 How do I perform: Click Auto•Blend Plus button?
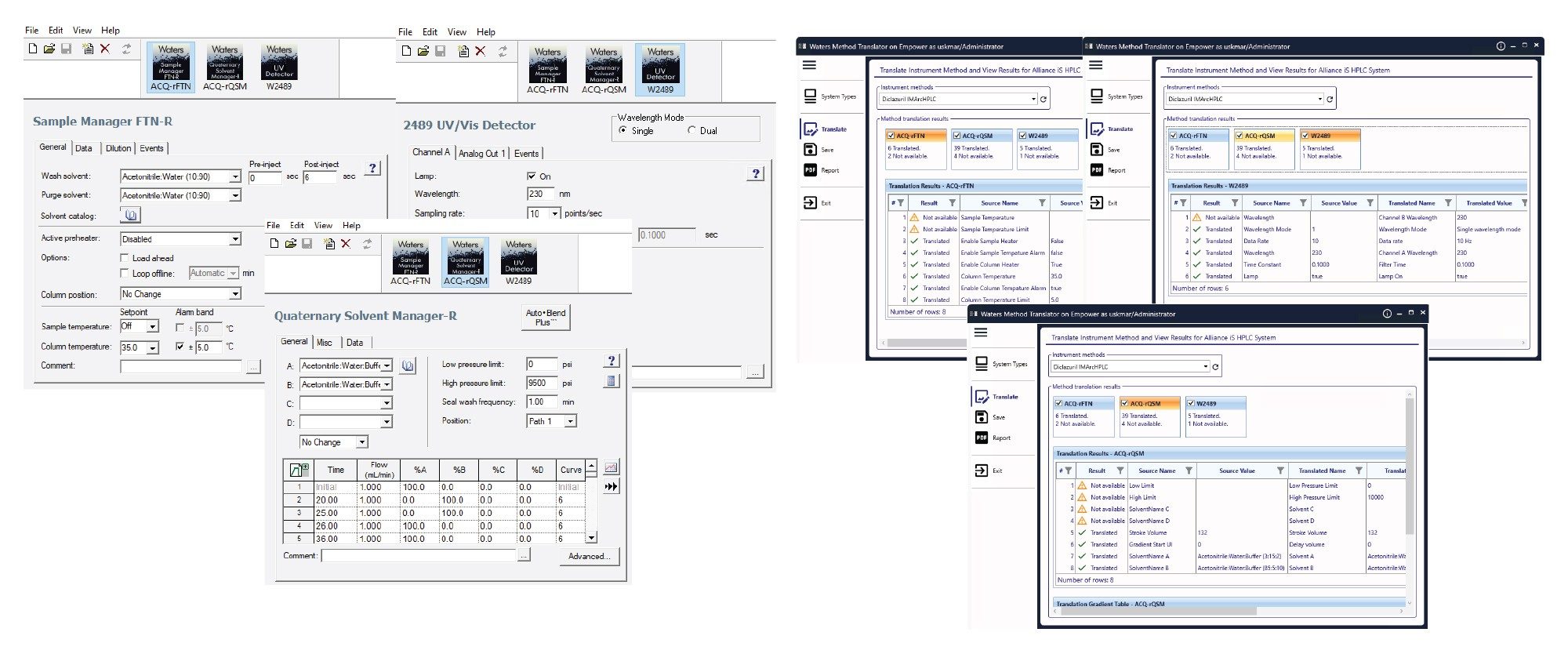[x=546, y=318]
